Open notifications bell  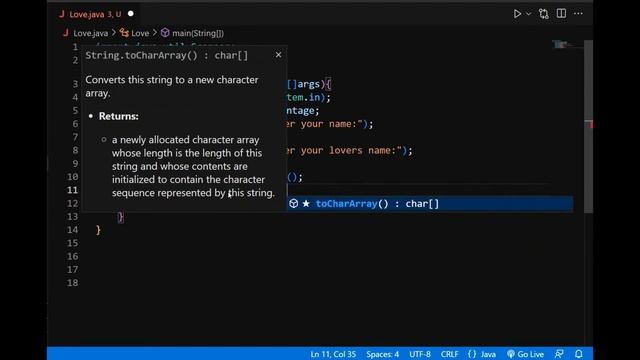(x=578, y=354)
